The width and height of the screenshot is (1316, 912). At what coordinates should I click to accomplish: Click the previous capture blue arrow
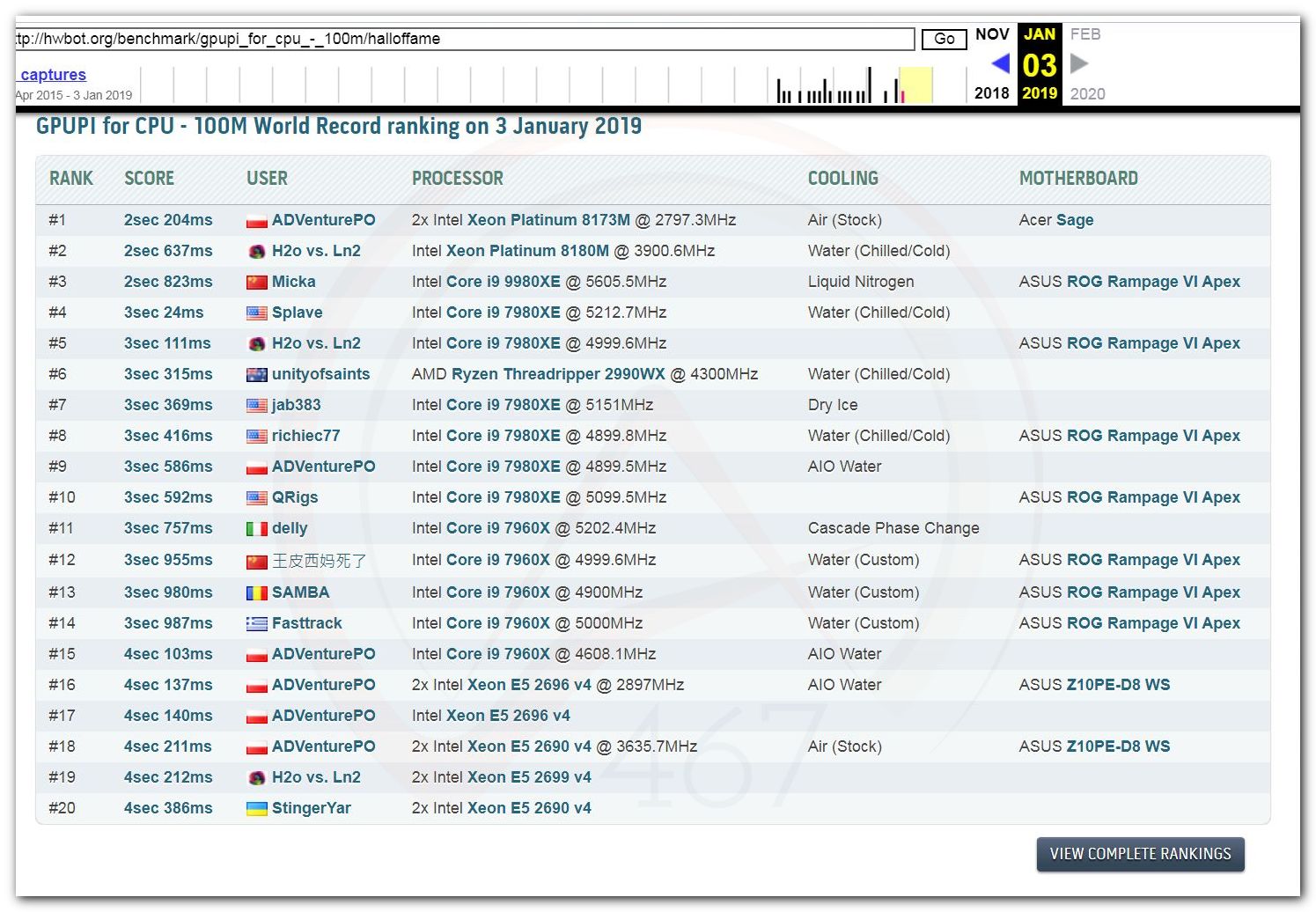(1000, 63)
